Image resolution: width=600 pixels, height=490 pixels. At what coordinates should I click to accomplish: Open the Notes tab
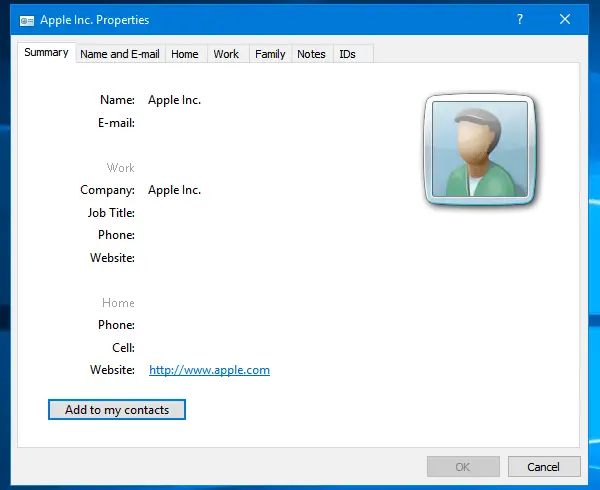point(311,54)
